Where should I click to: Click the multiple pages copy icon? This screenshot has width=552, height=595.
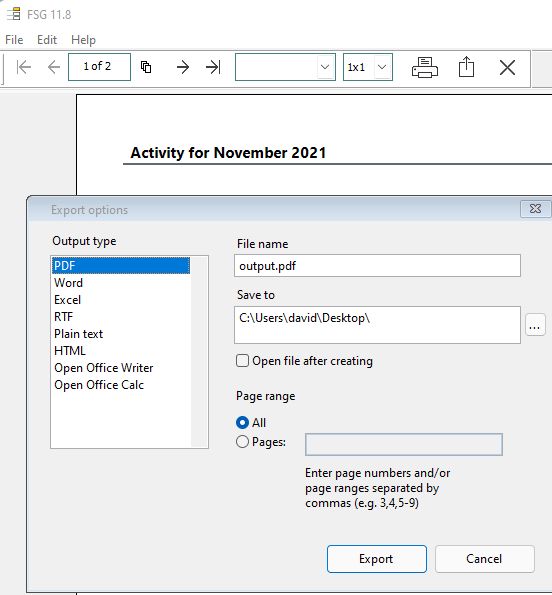click(x=146, y=67)
